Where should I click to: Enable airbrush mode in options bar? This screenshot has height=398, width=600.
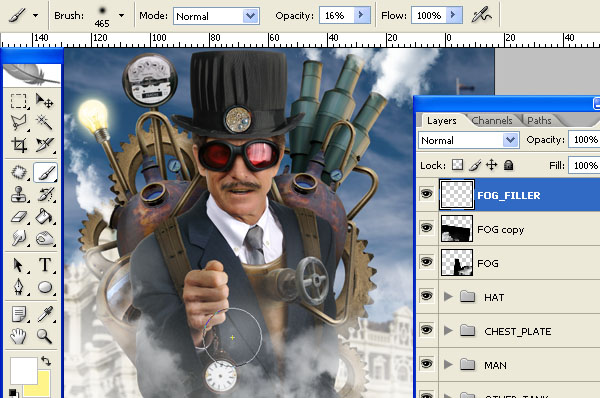(x=481, y=16)
